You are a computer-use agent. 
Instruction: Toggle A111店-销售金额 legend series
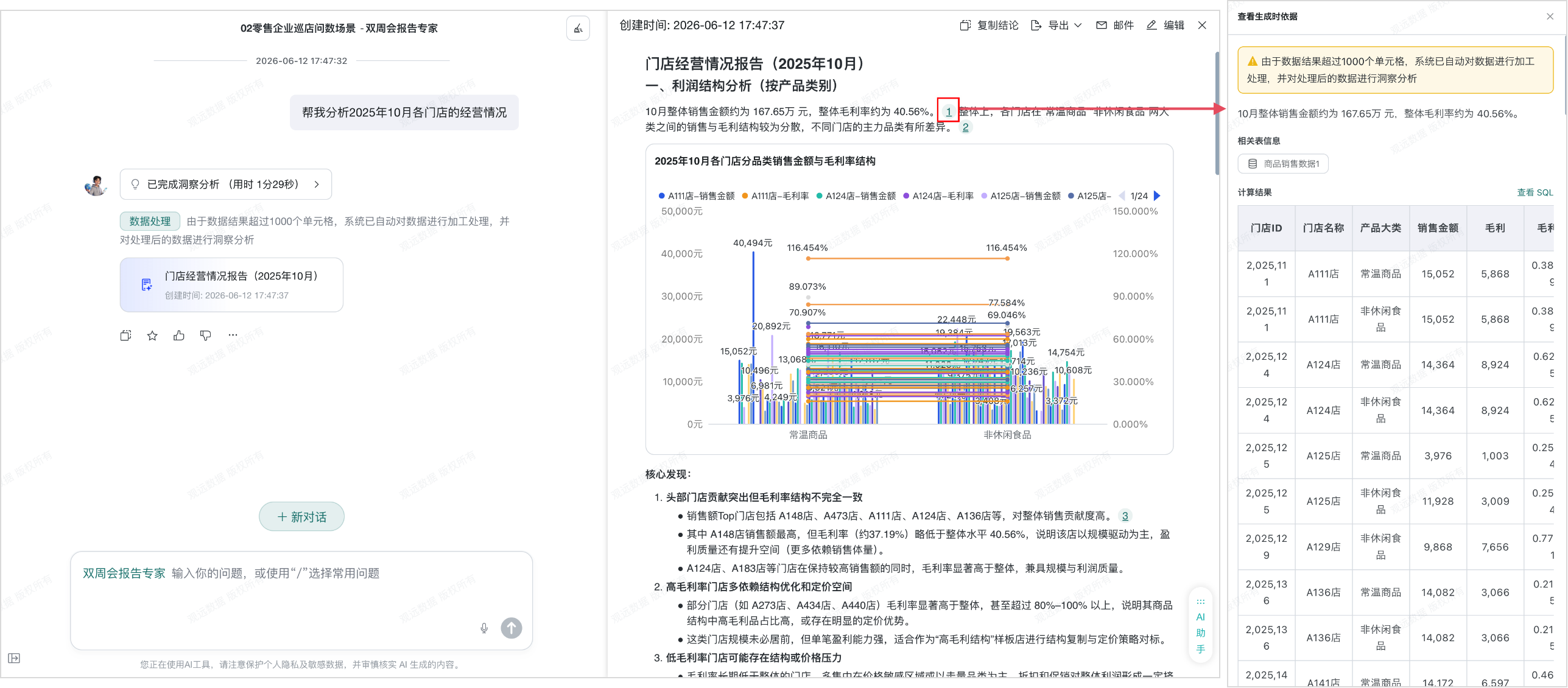click(697, 196)
